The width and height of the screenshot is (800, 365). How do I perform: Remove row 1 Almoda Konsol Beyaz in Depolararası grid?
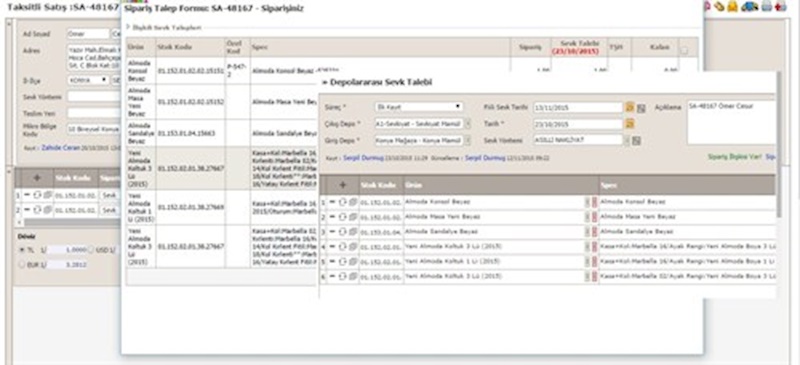(332, 202)
